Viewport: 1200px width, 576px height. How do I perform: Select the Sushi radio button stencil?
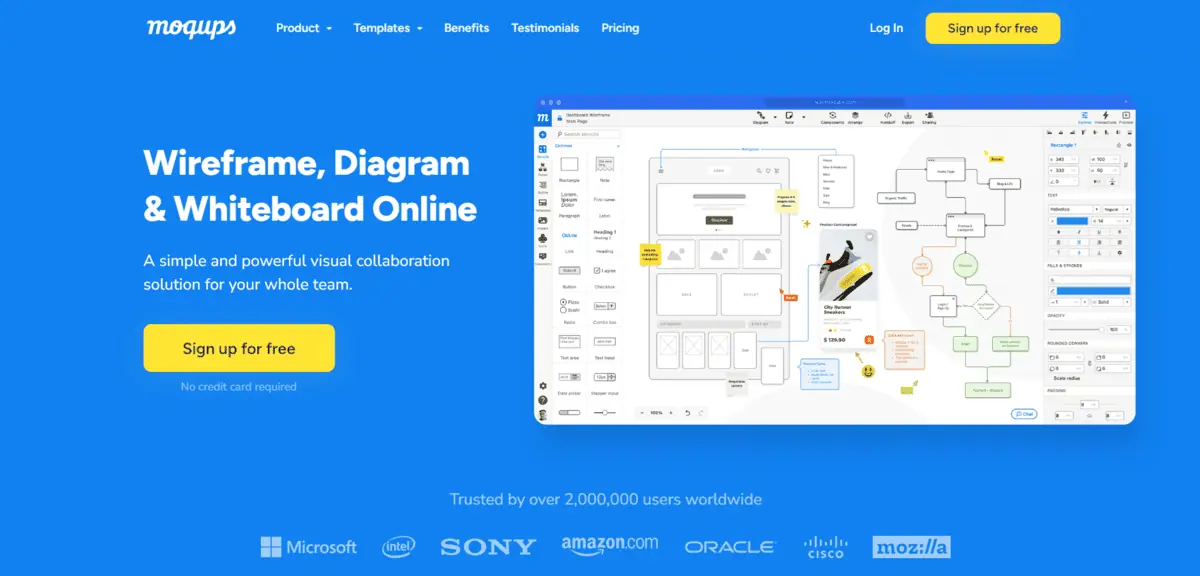[563, 310]
